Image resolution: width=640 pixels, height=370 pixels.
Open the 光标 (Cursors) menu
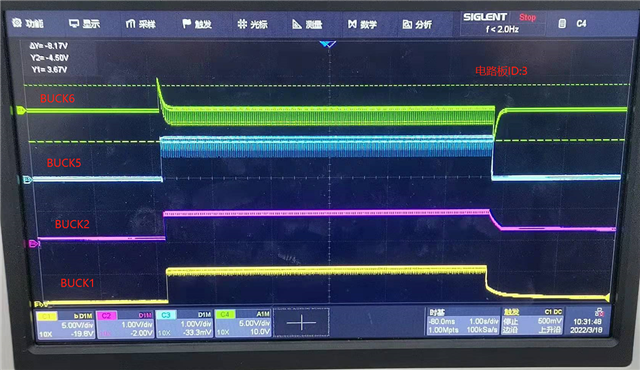[253, 24]
